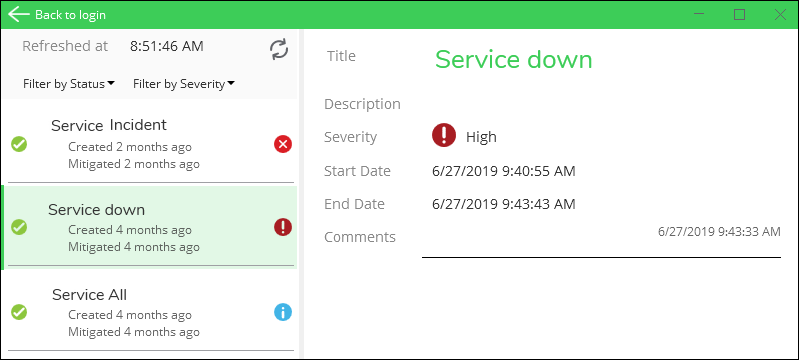
Task: Click green check icon beside Service down
Action: click(19, 227)
